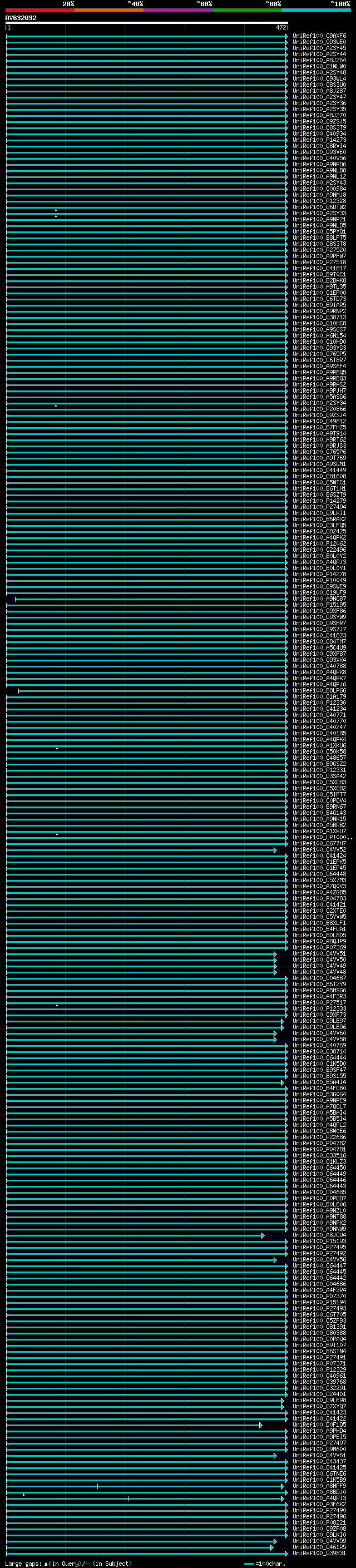The image size is (356, 1568).
Task: Select label UniRef100_Q461R5
Action: (319, 1547)
